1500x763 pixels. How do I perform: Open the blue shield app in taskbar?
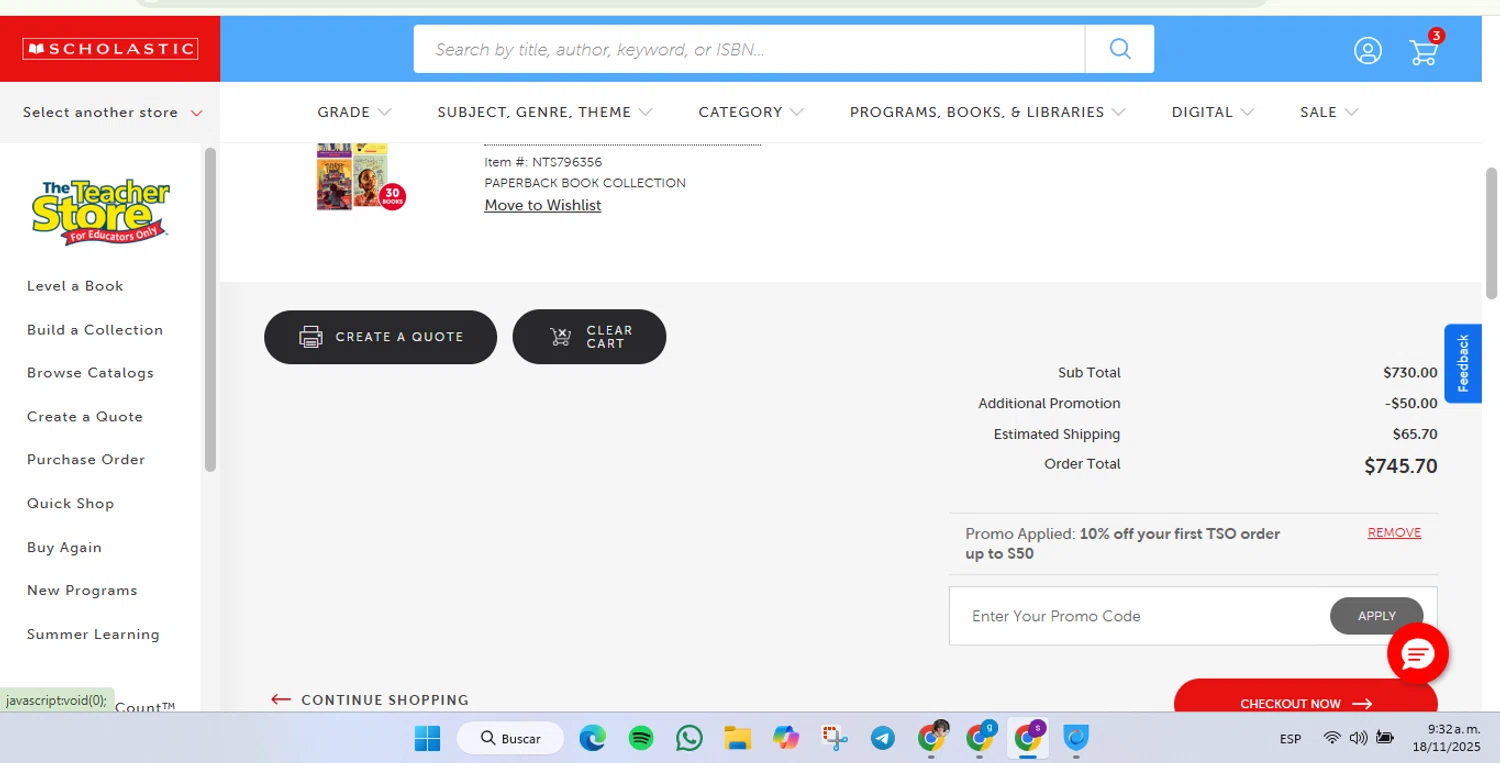(1076, 738)
